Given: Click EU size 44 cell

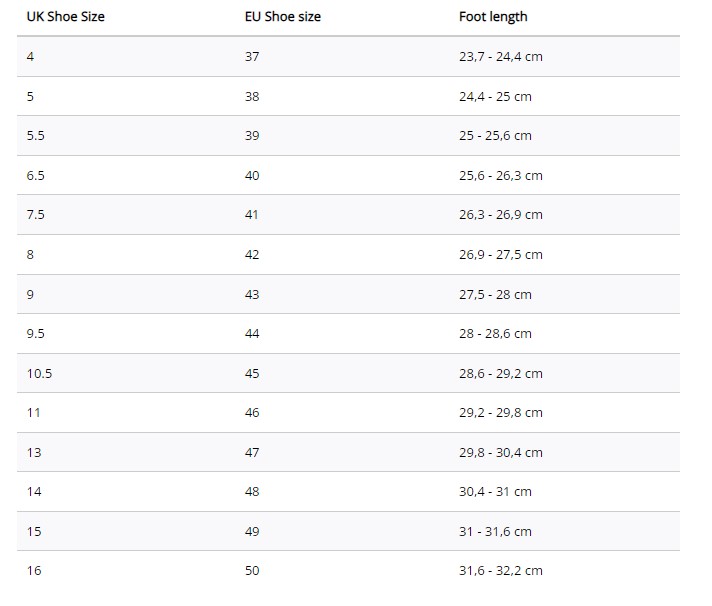Looking at the screenshot, I should point(252,334).
